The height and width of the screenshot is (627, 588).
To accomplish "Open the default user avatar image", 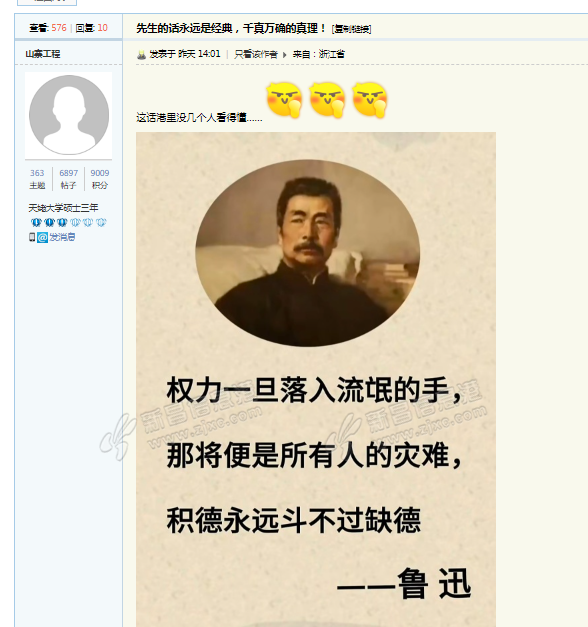I will click(68, 115).
